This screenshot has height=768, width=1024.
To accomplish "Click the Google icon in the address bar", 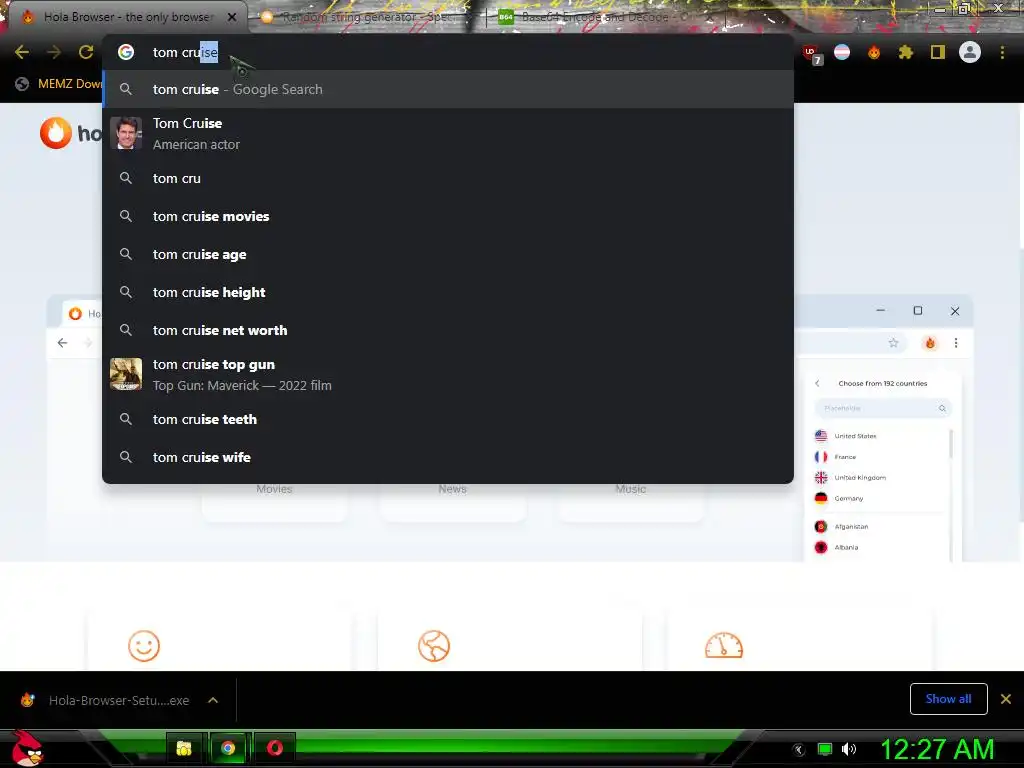I will click(x=126, y=52).
